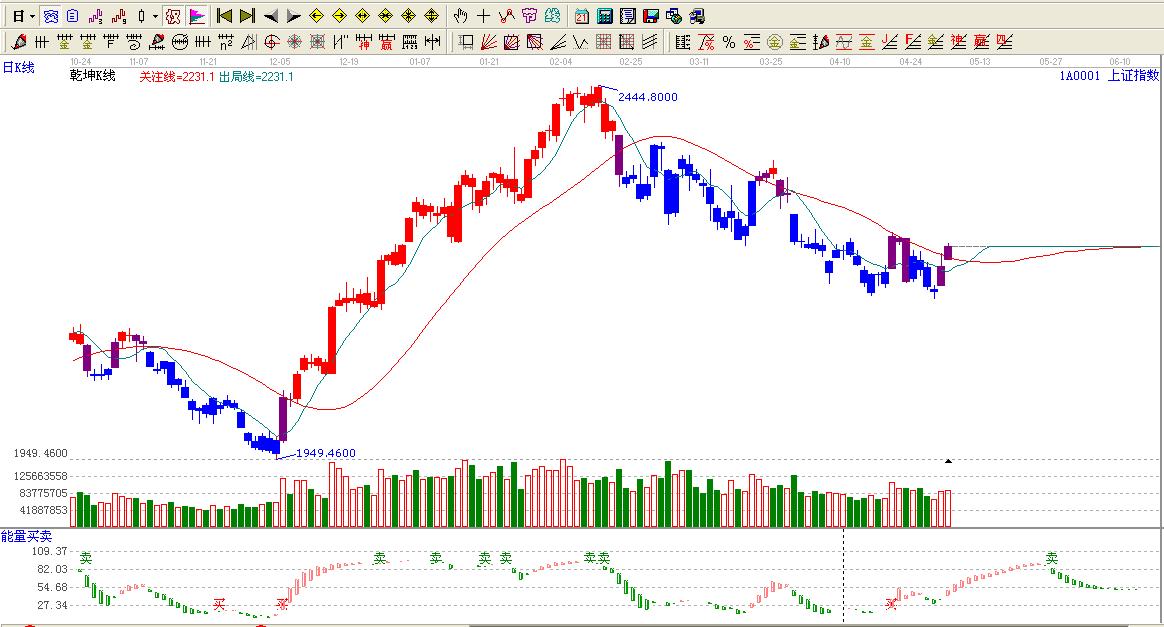Choose the fan lines drawing tool

[x=489, y=42]
